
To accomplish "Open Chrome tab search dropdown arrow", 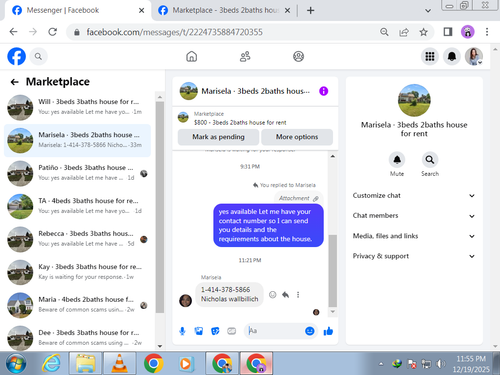I will tap(428, 11).
